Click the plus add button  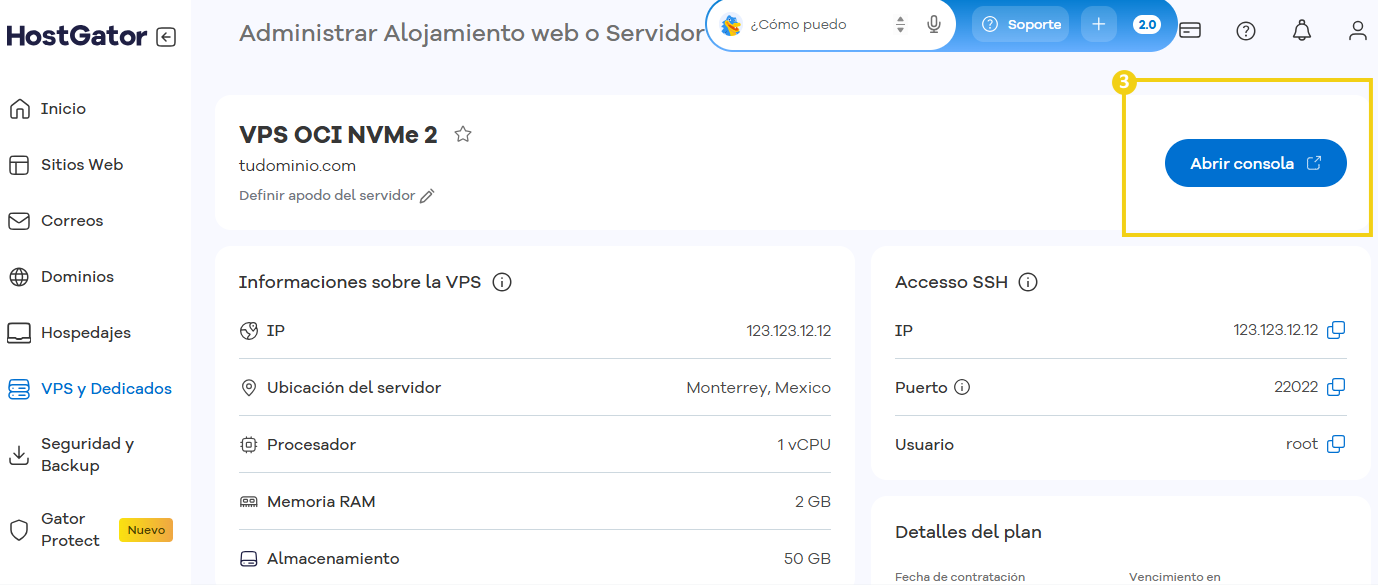pos(1098,25)
